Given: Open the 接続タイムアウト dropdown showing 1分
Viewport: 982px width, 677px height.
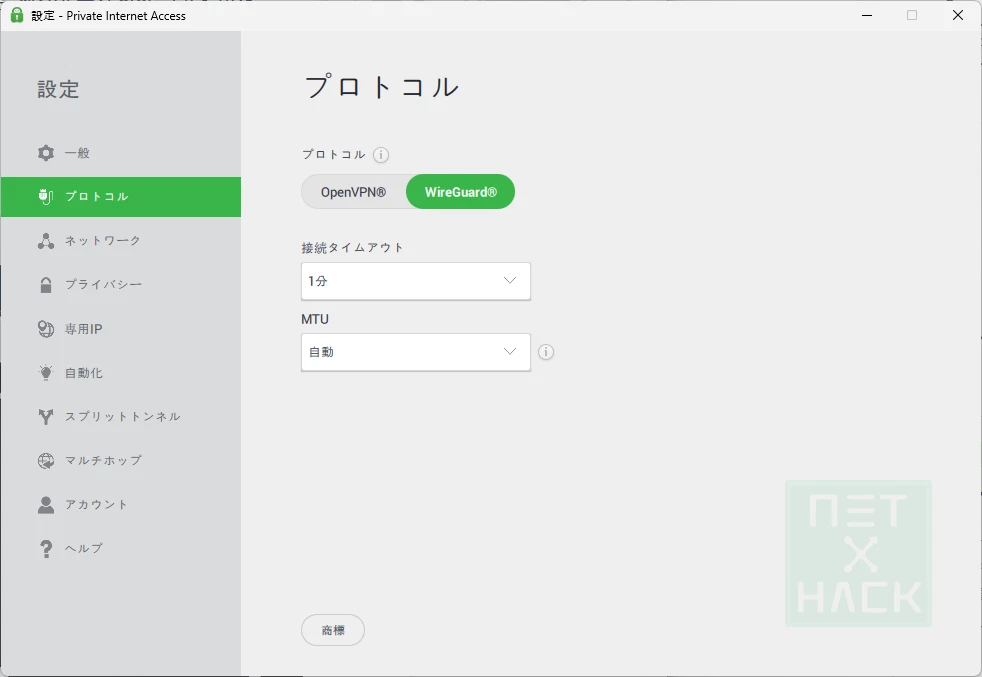Looking at the screenshot, I should [415, 281].
